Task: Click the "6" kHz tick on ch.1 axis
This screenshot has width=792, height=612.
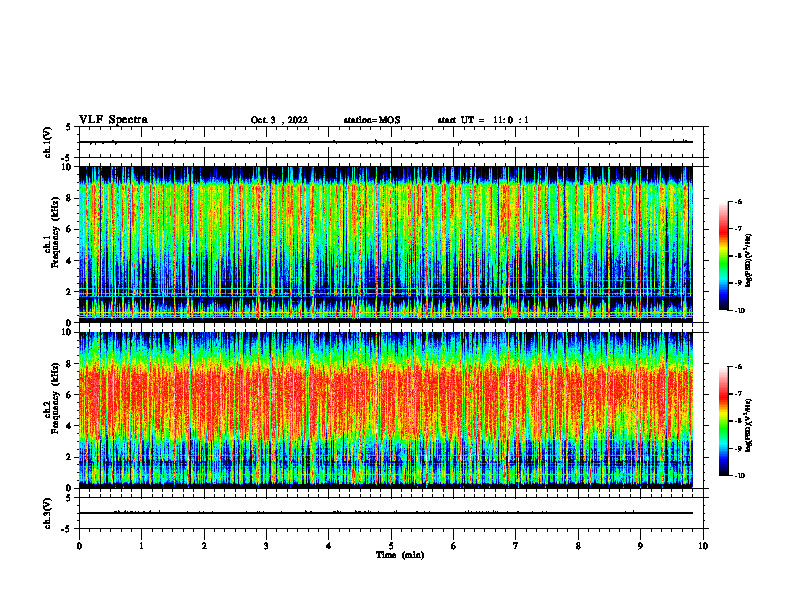Action: pos(70,229)
